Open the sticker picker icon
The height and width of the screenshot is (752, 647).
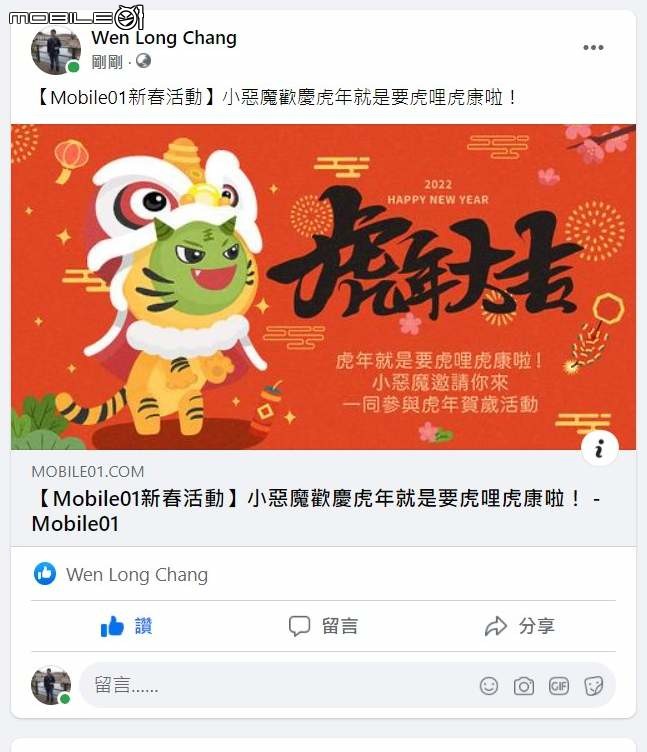pos(594,686)
